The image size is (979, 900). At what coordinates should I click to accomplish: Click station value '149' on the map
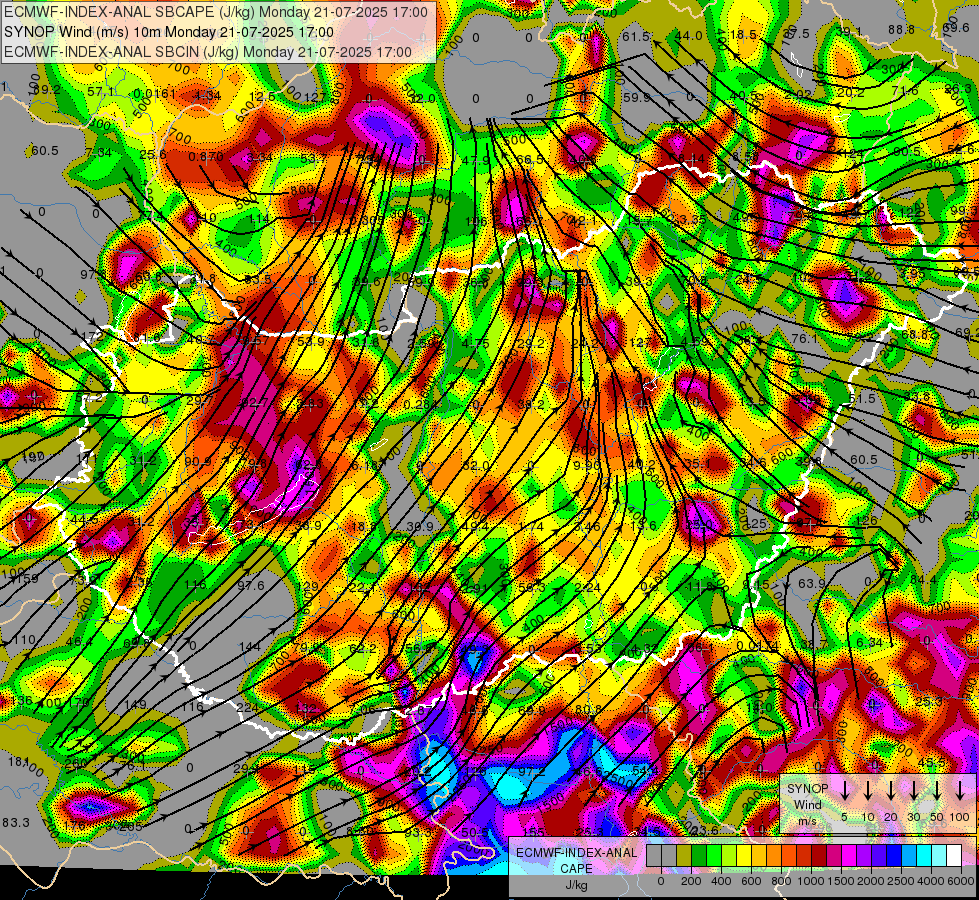point(135,705)
